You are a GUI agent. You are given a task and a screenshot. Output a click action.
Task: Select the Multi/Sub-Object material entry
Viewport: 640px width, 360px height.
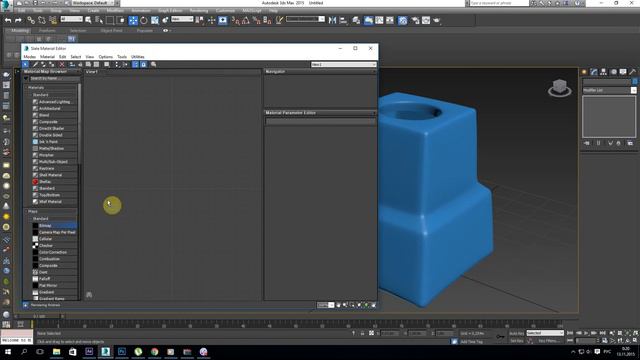pos(55,162)
